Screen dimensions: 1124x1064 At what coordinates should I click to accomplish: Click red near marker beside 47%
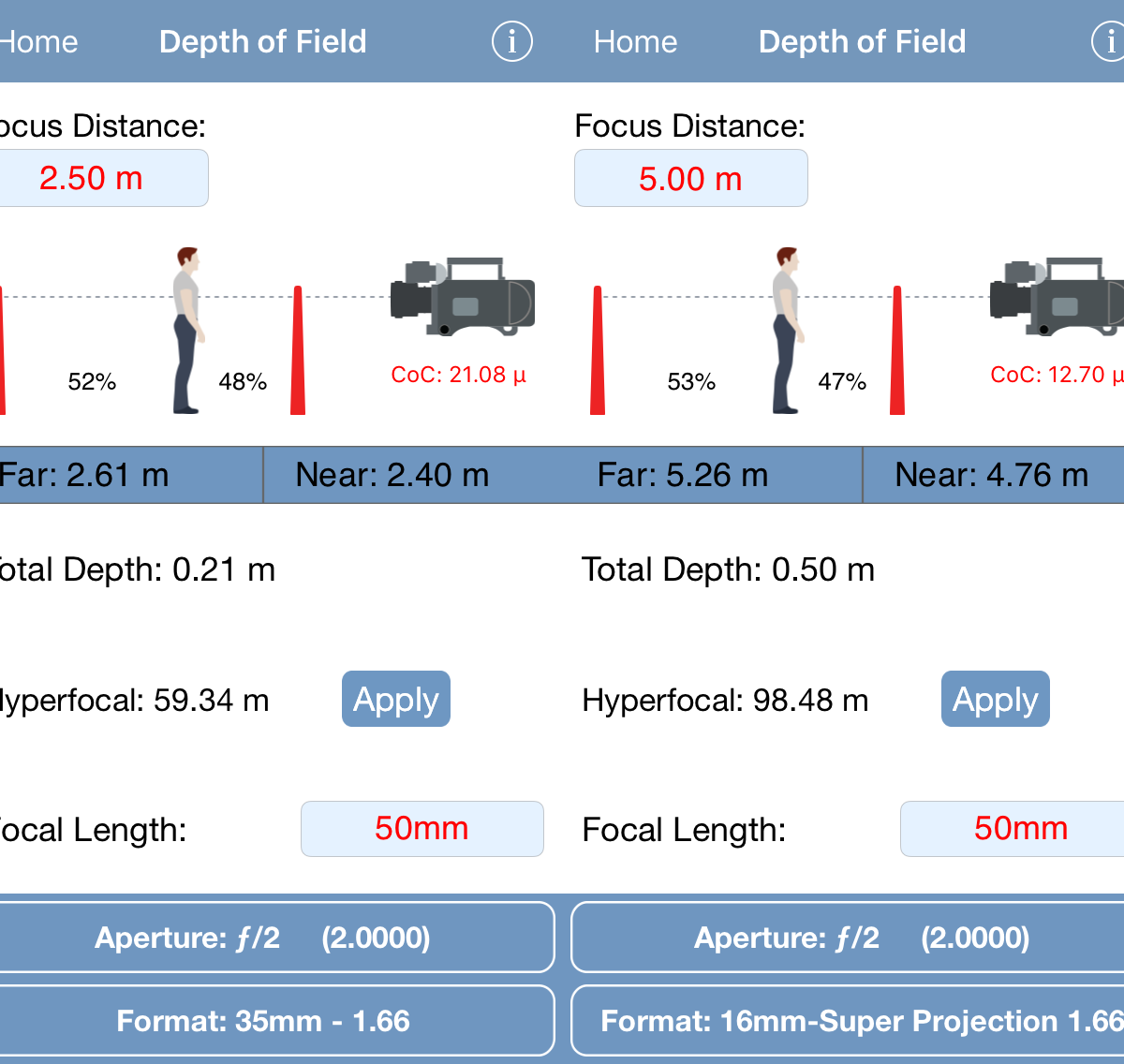(x=897, y=349)
